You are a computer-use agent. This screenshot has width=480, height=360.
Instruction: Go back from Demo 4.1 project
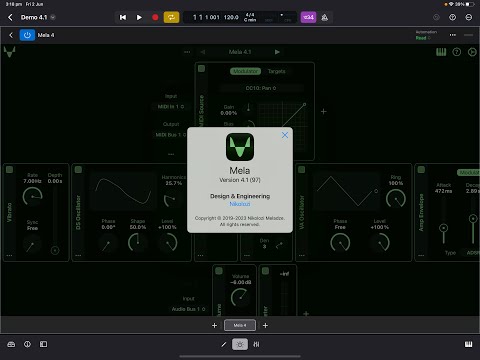click(x=10, y=17)
